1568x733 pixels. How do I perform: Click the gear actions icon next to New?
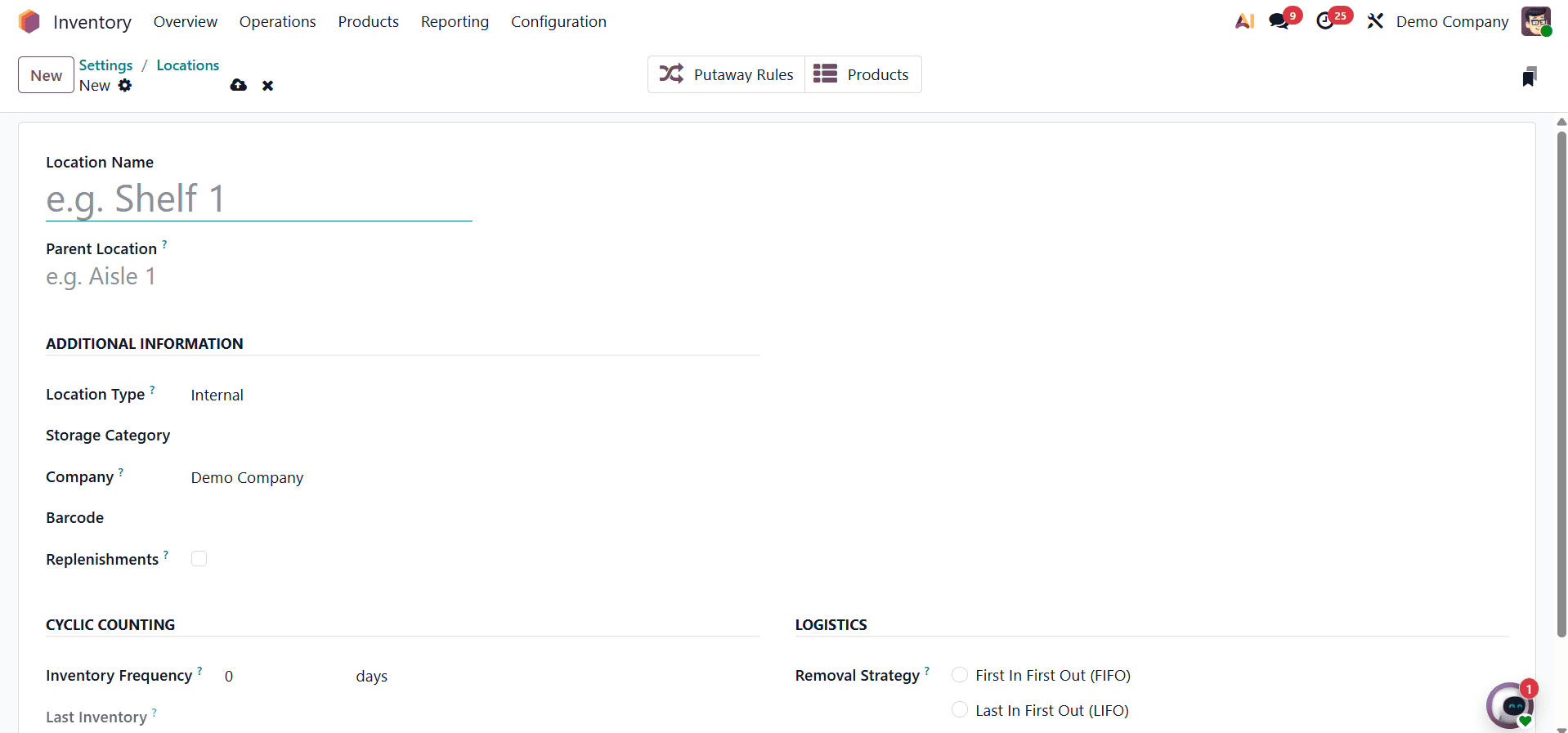(x=125, y=85)
